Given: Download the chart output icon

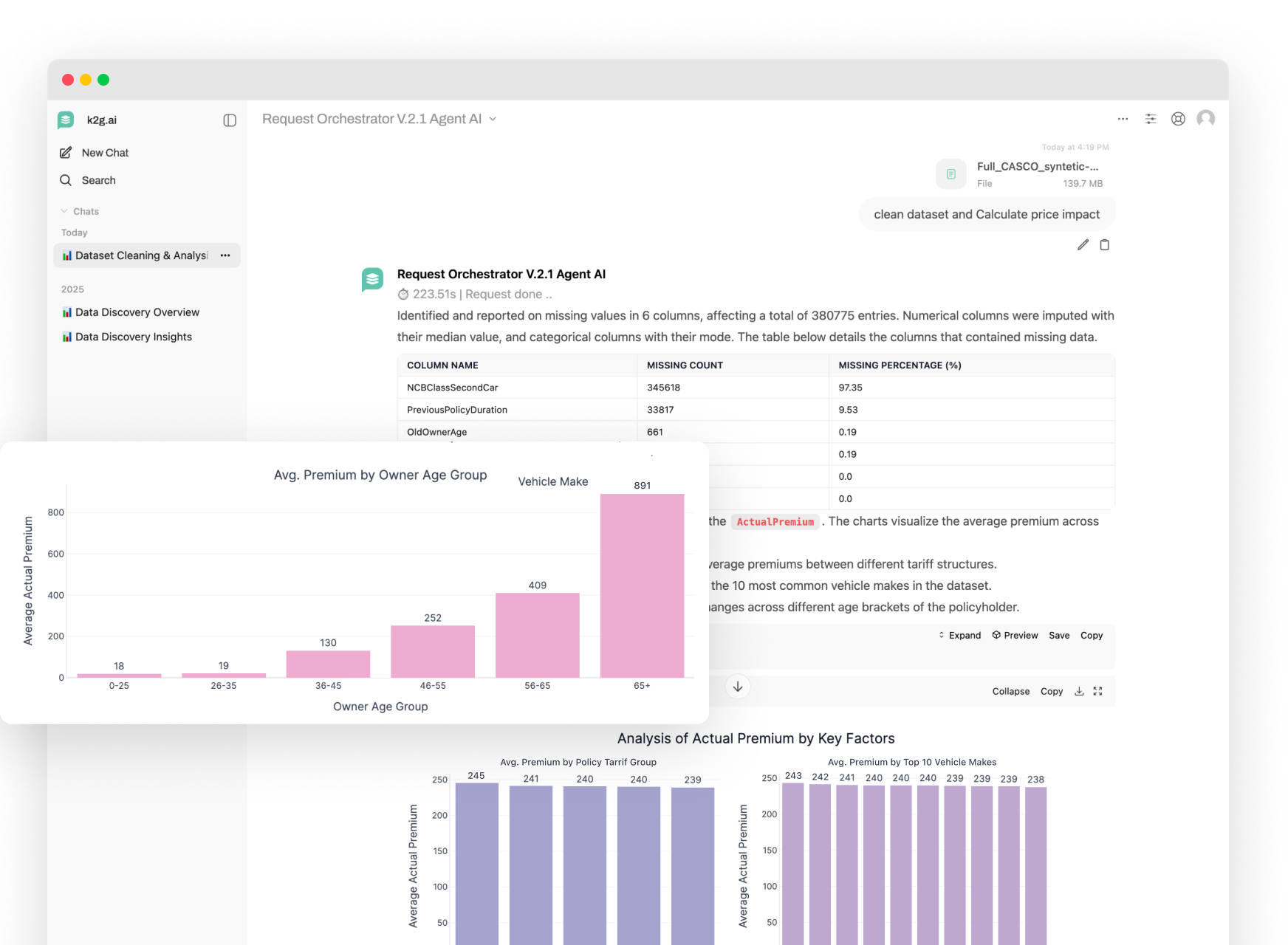Looking at the screenshot, I should pos(1079,692).
